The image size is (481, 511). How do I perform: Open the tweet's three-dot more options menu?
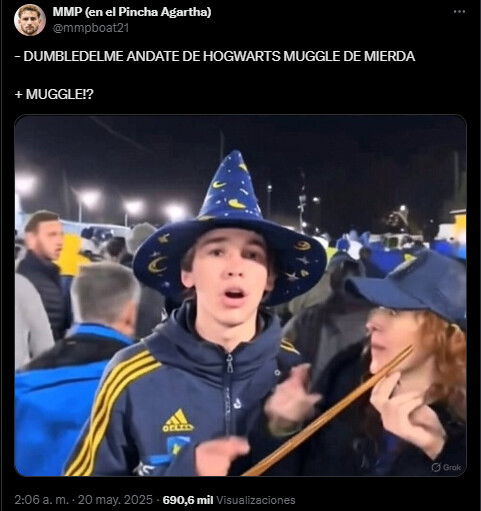point(459,12)
